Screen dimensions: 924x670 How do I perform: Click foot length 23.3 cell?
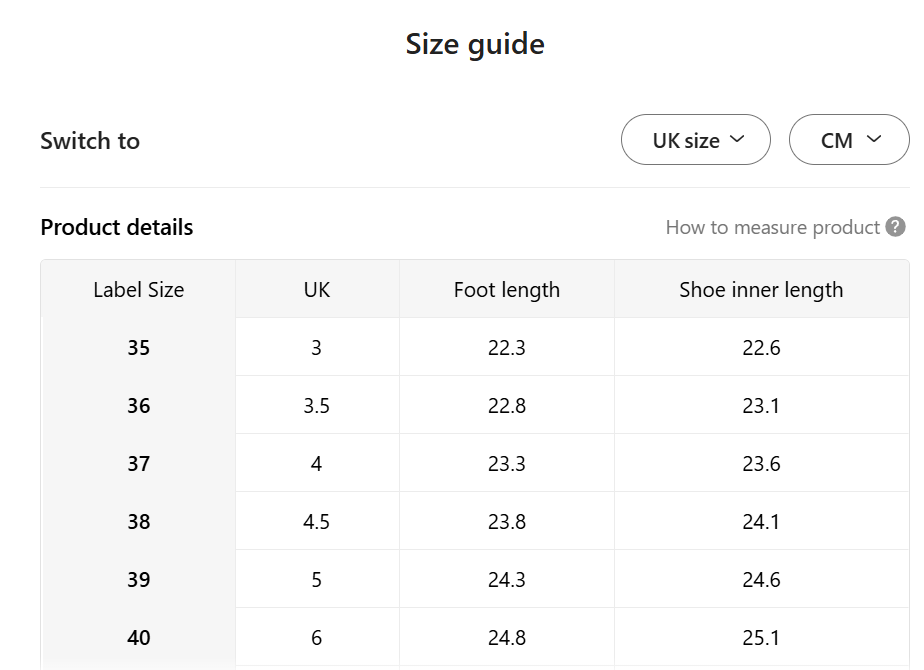506,464
